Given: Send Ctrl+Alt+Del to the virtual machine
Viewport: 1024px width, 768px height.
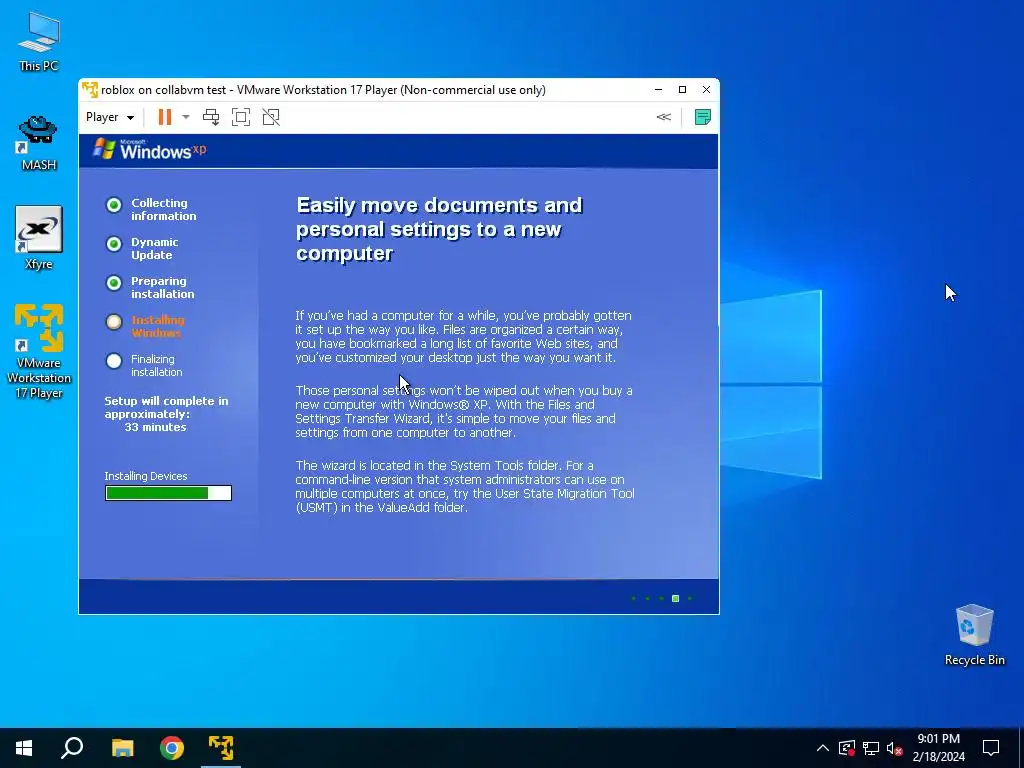Looking at the screenshot, I should 211,117.
